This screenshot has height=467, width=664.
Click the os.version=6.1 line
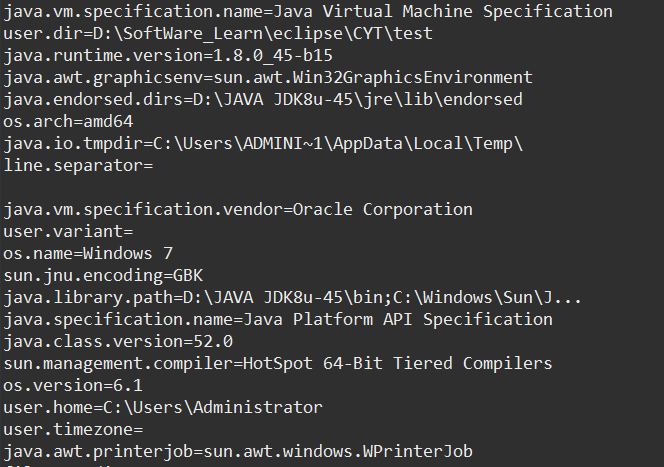click(x=73, y=386)
